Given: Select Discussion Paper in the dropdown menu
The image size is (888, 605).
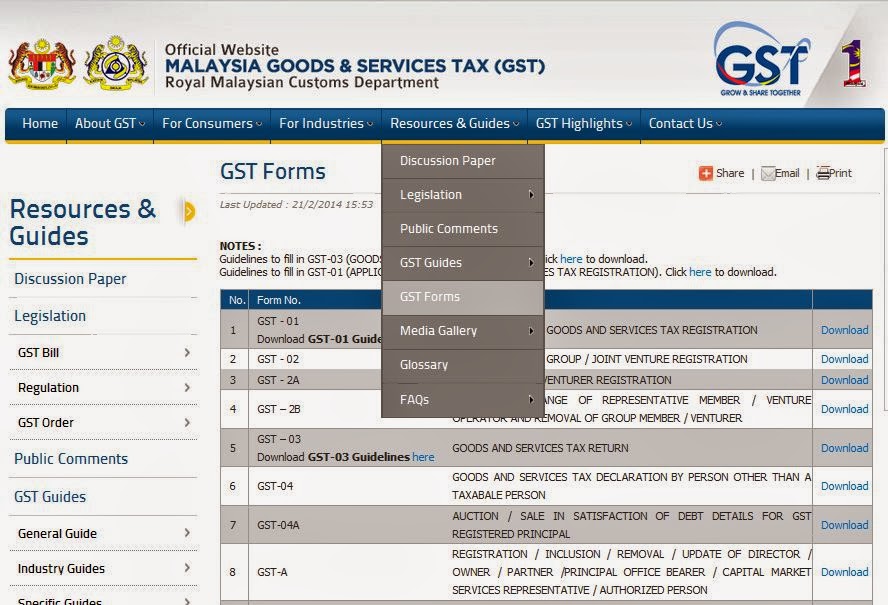Looking at the screenshot, I should point(463,161).
